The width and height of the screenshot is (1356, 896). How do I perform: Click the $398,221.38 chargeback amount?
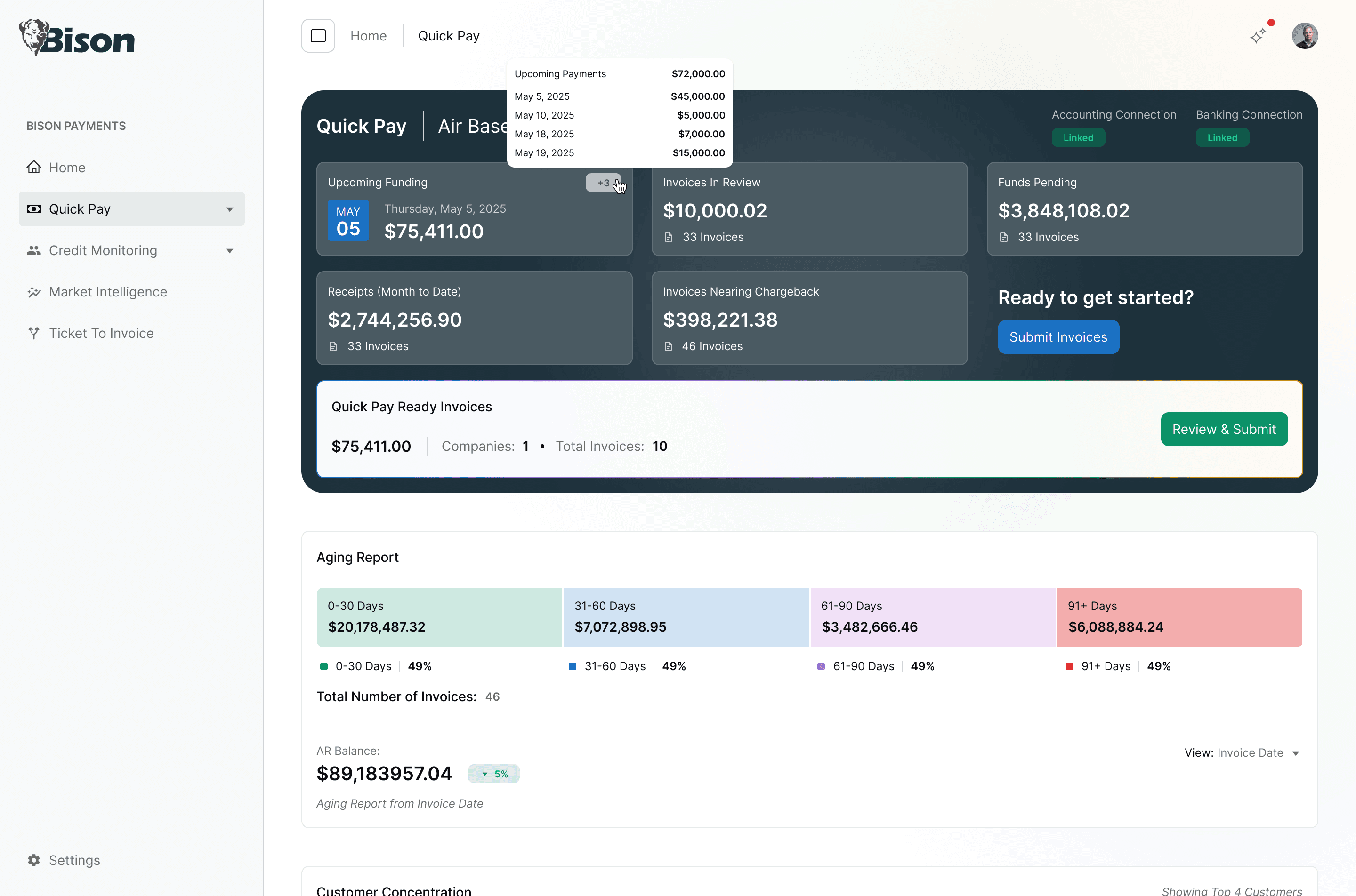pyautogui.click(x=720, y=320)
